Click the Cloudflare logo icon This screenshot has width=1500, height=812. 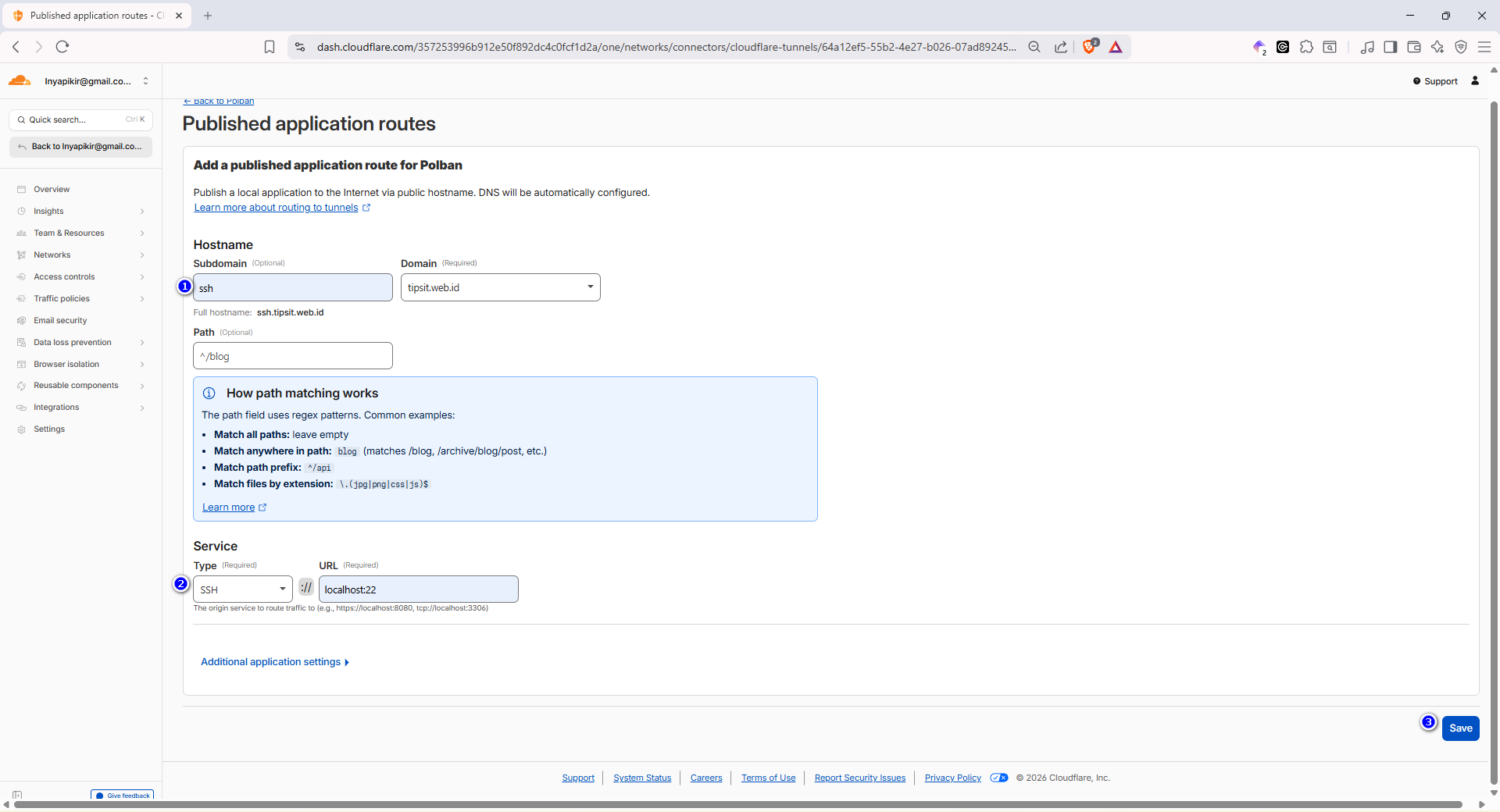(x=20, y=80)
